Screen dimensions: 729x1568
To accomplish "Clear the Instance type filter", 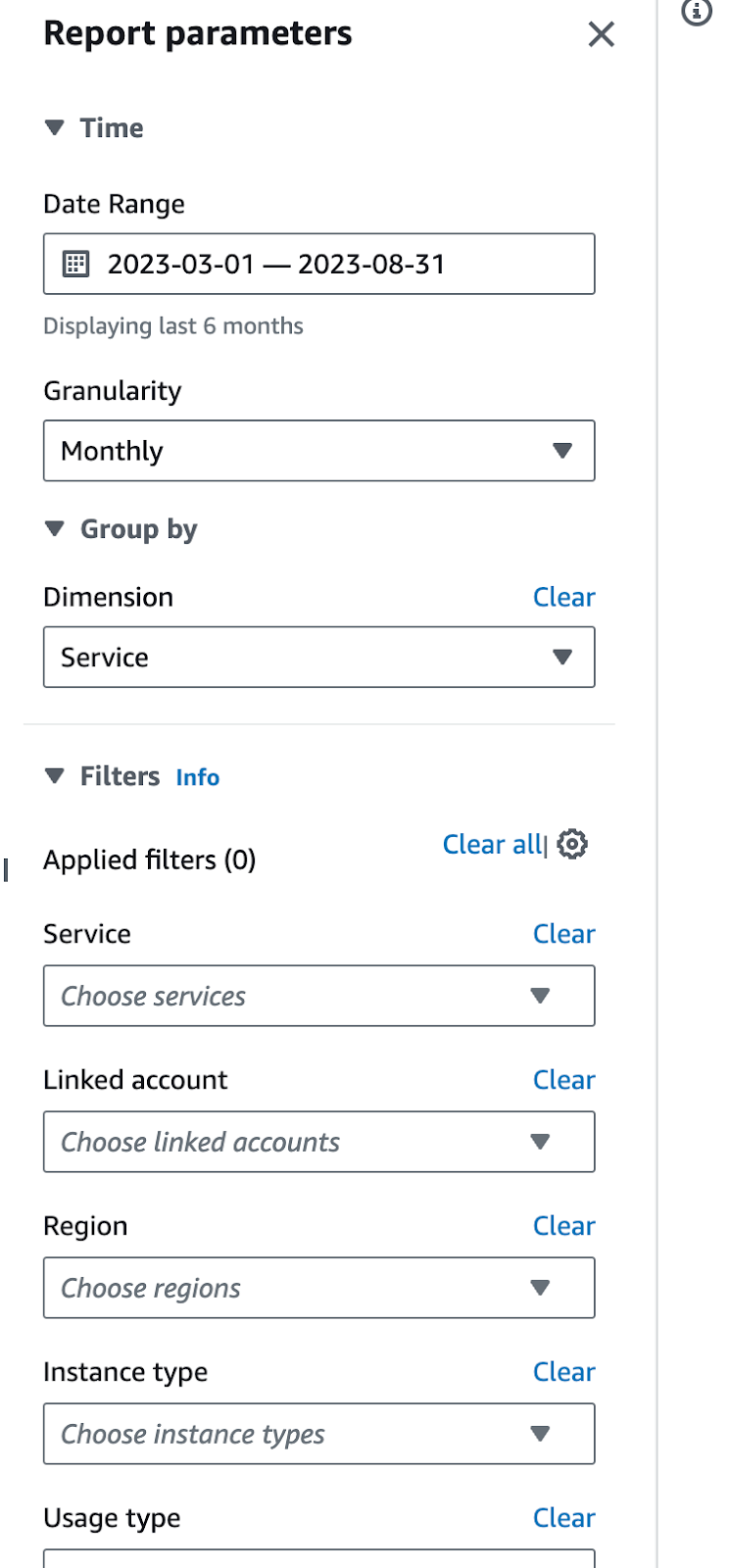I will pos(564,1371).
